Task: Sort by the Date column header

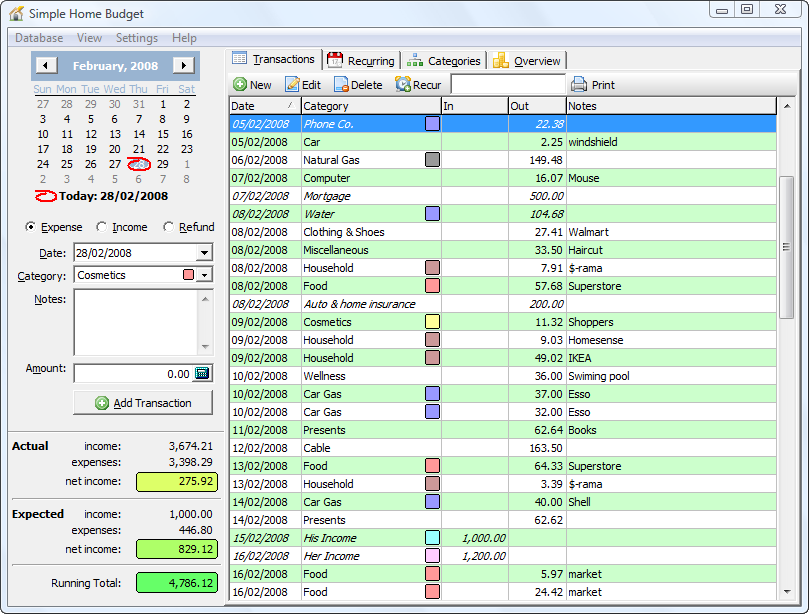Action: [264, 106]
